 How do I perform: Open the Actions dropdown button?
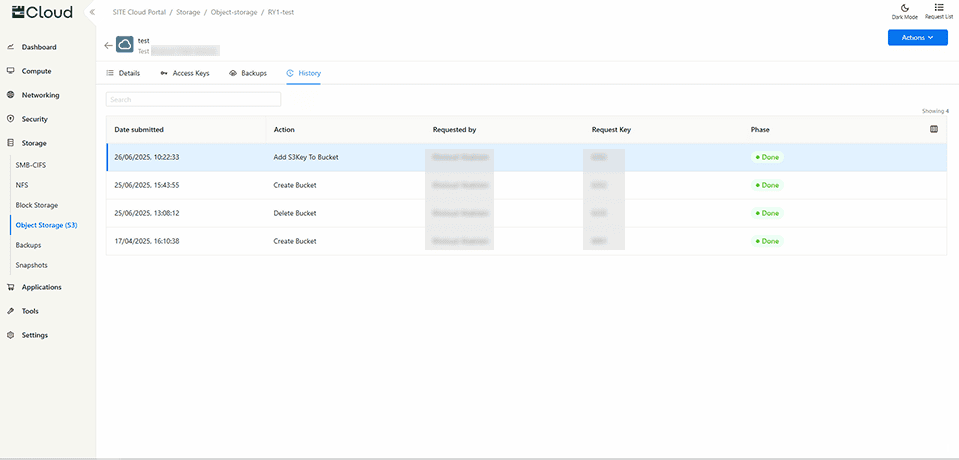point(917,37)
